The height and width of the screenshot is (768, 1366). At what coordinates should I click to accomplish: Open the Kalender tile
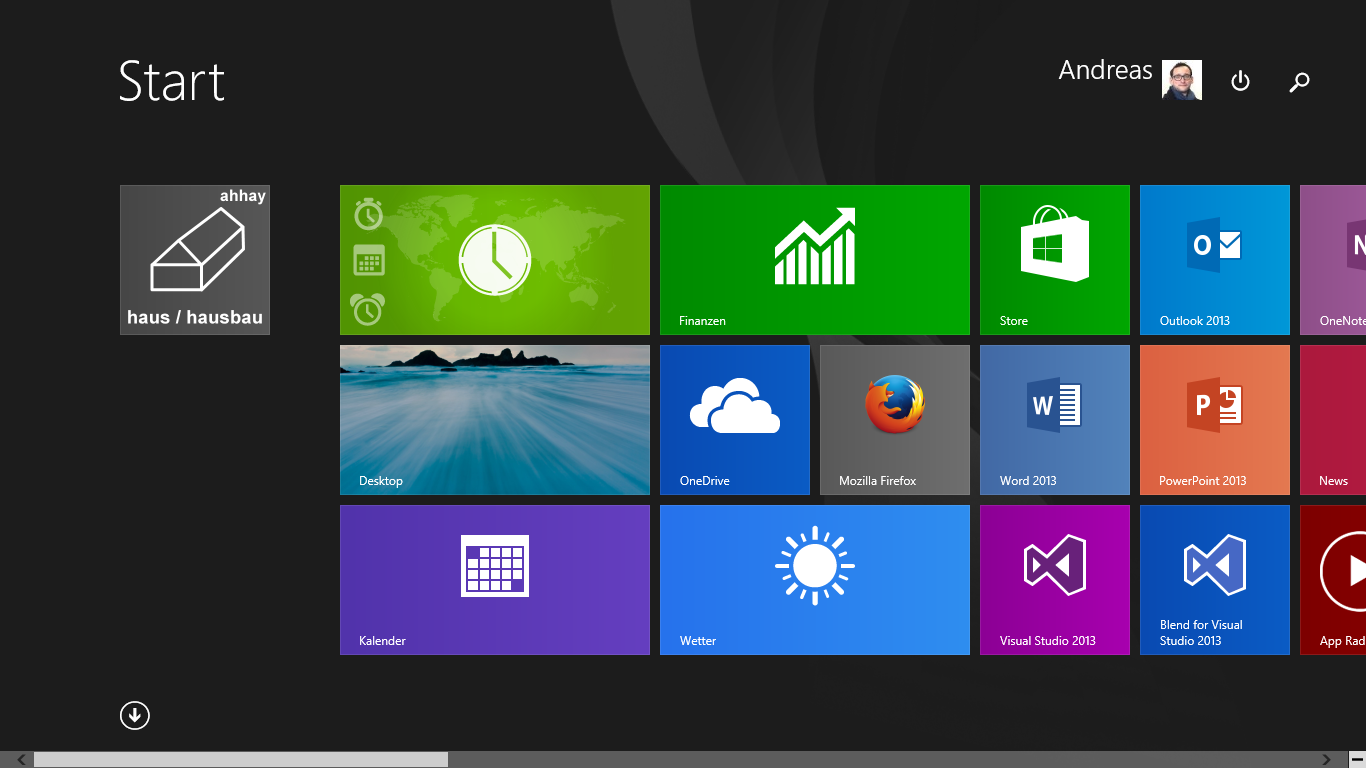(x=495, y=580)
